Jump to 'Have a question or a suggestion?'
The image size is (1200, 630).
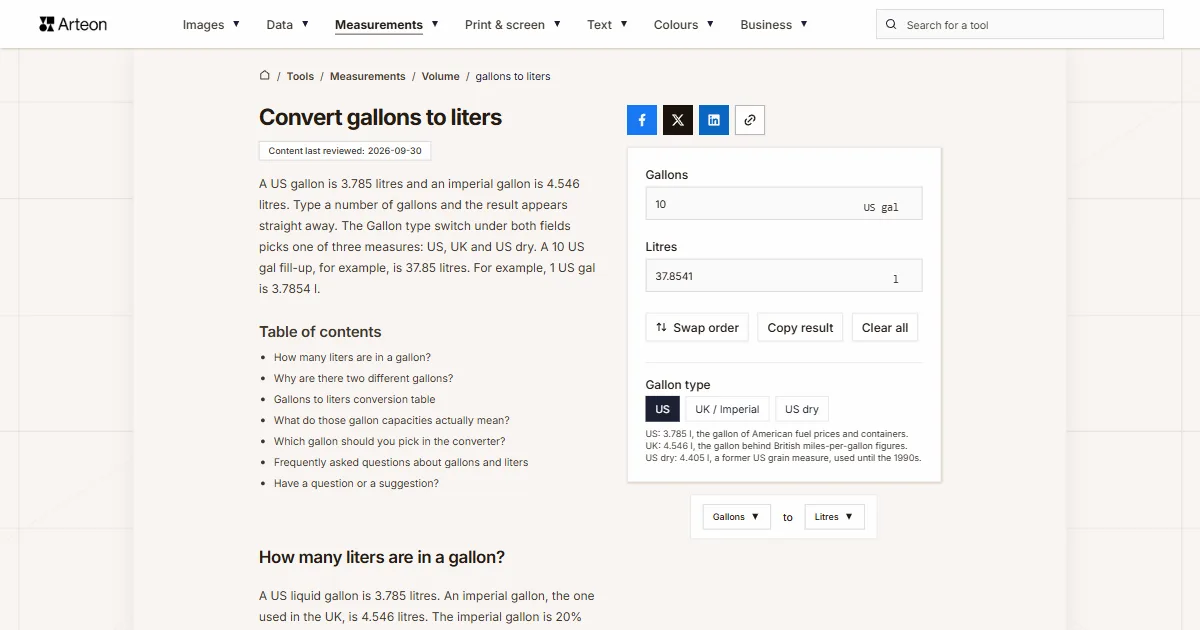click(x=356, y=483)
